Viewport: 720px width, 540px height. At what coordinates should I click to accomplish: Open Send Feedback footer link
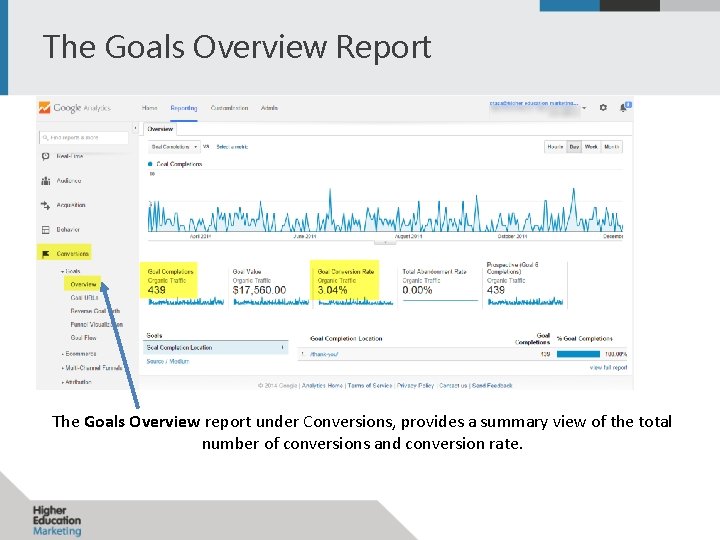(x=492, y=386)
